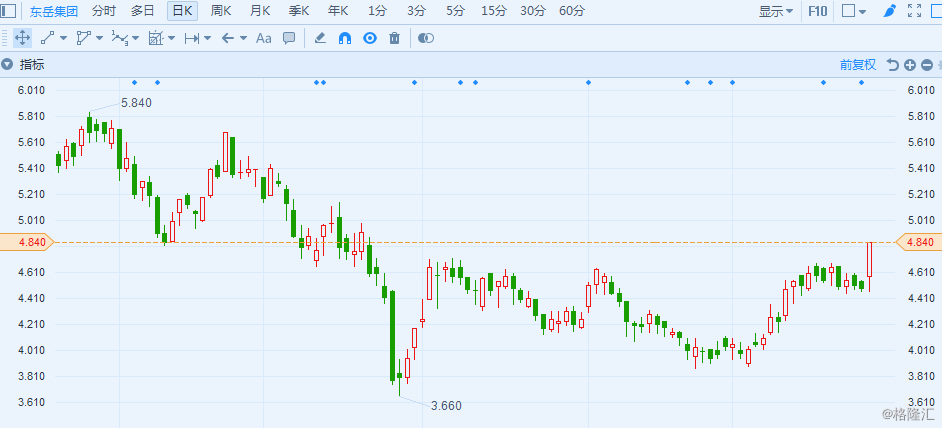The height and width of the screenshot is (428, 942).
Task: Select the numbered wave pattern tool
Action: [120, 38]
